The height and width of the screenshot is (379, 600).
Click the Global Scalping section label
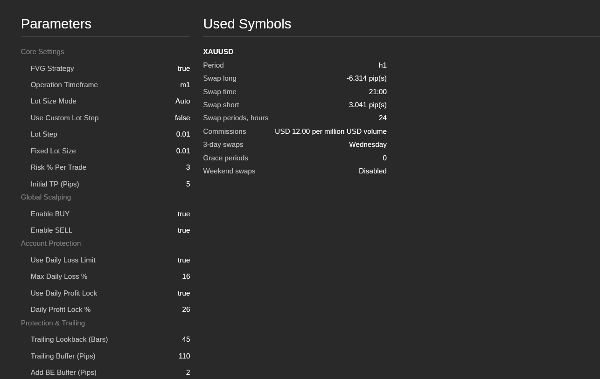46,197
